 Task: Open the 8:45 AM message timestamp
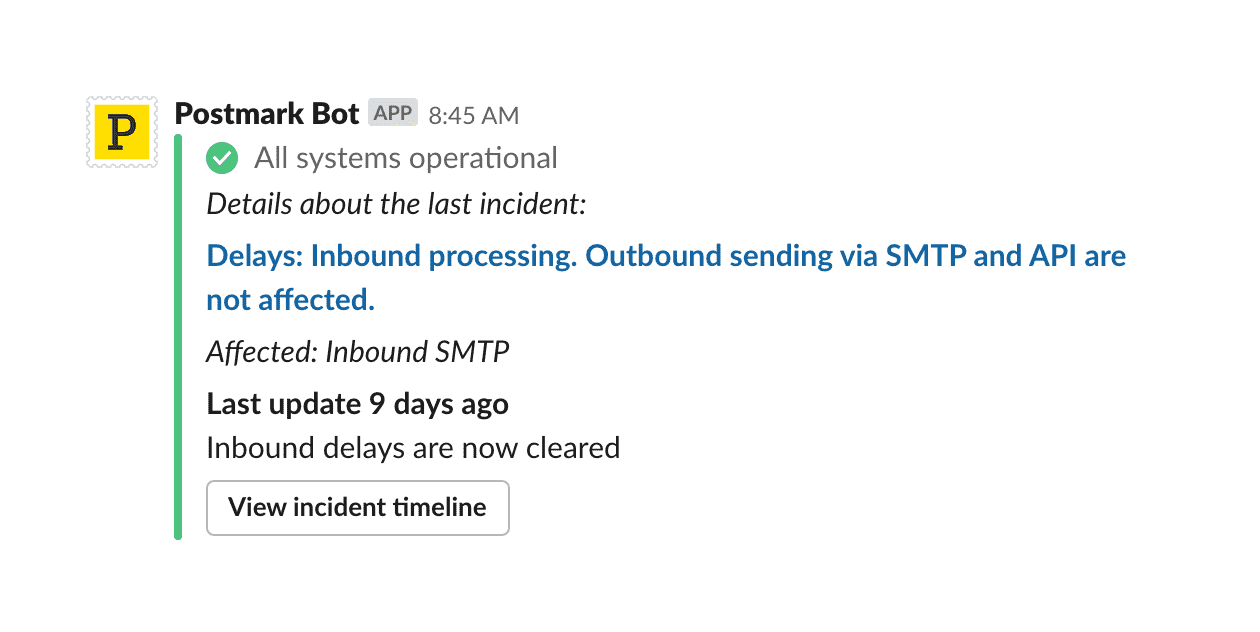tap(472, 115)
